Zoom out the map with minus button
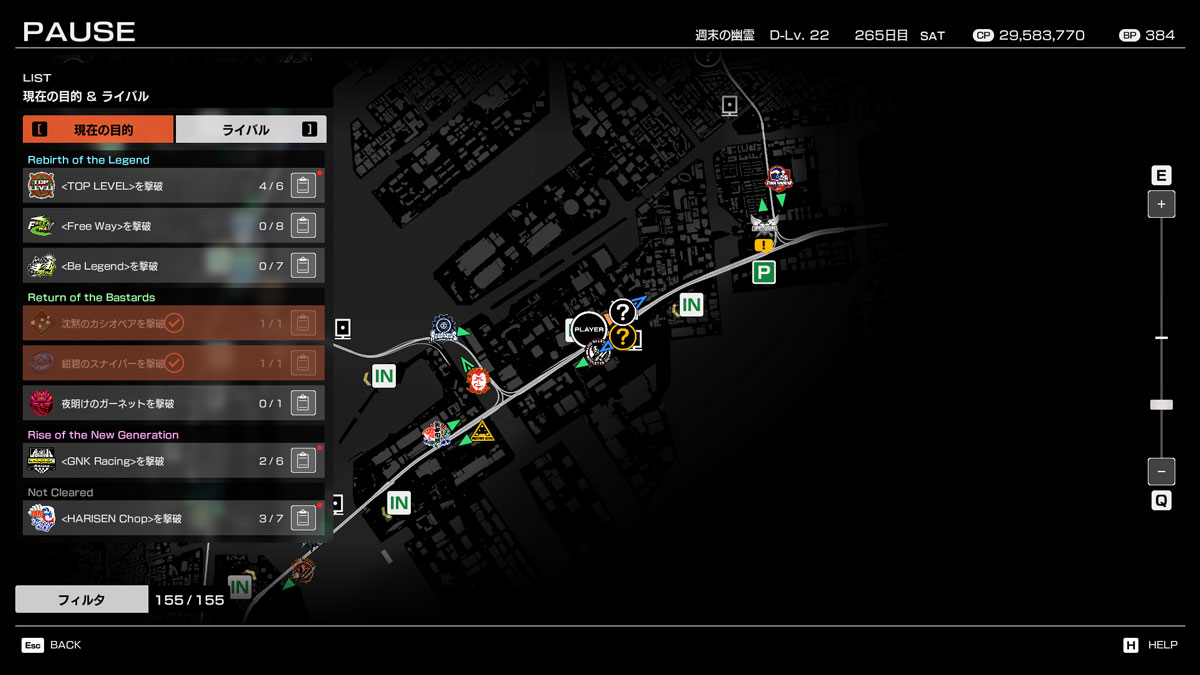This screenshot has width=1200, height=675. 1161,471
